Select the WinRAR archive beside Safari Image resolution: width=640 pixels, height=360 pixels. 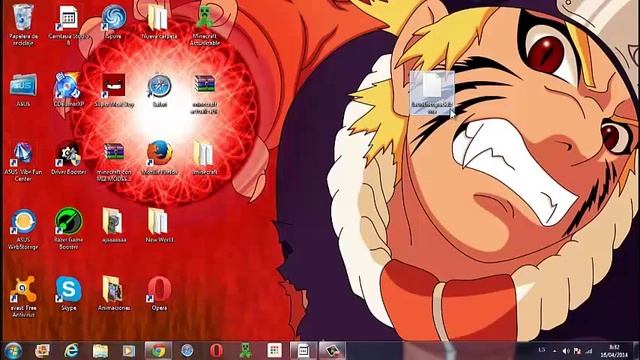[204, 93]
